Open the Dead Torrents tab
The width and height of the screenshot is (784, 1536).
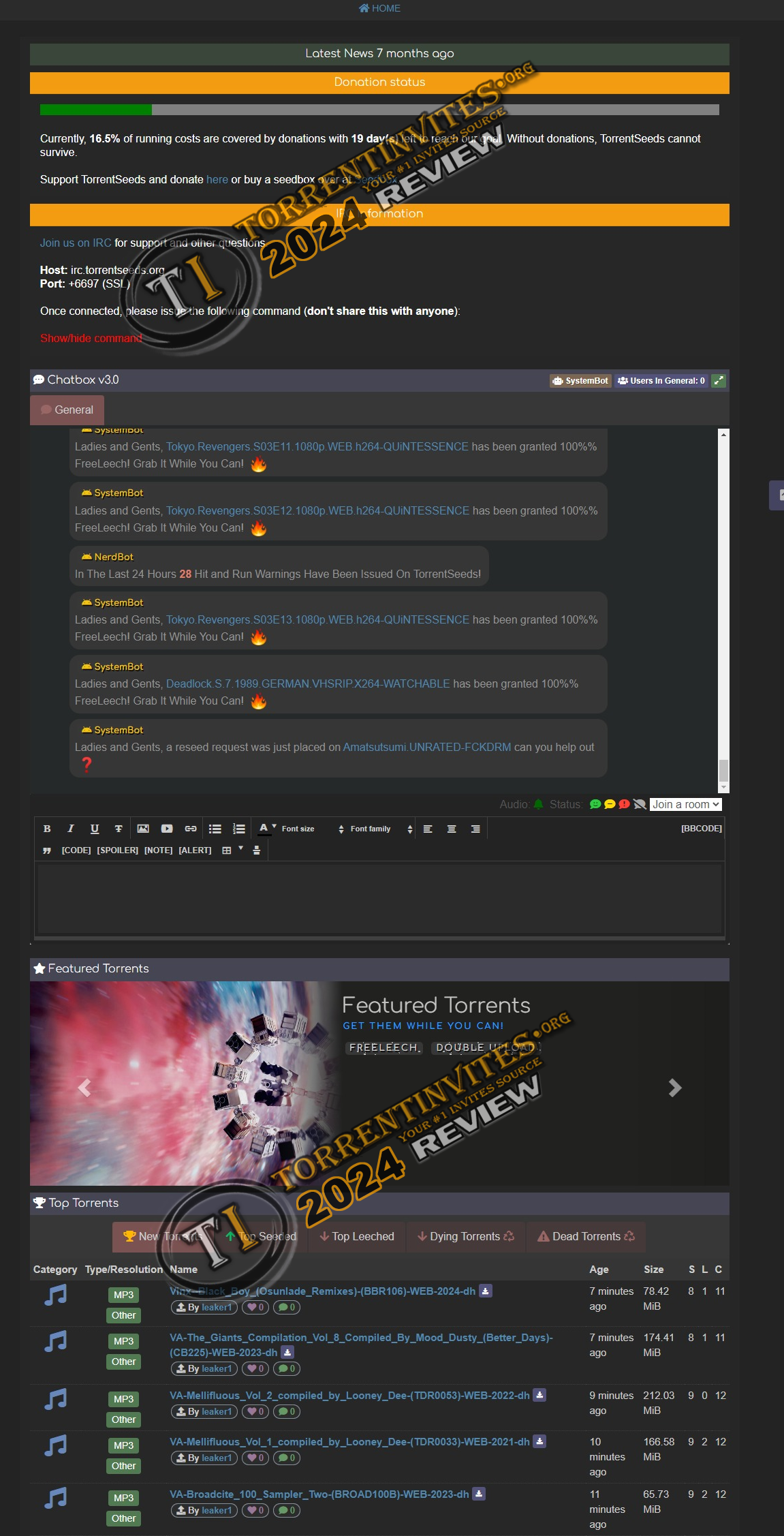(586, 1236)
